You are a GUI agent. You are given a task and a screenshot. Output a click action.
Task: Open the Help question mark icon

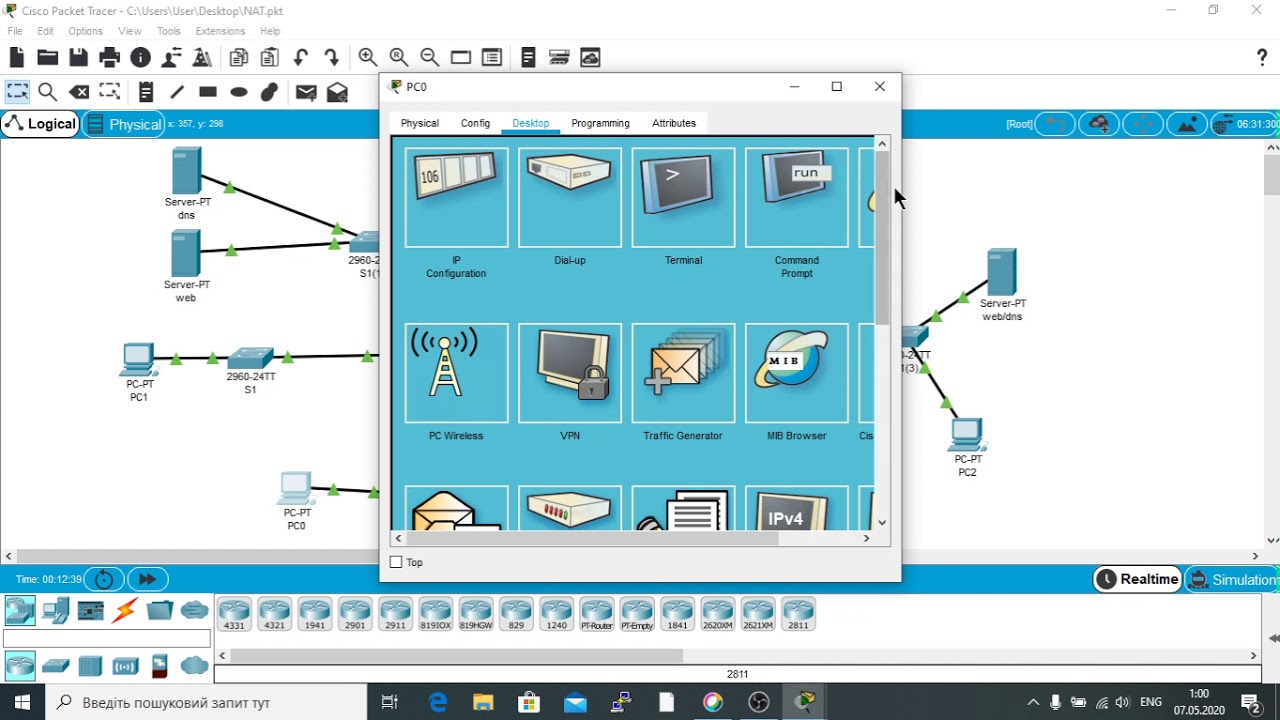(x=1262, y=58)
